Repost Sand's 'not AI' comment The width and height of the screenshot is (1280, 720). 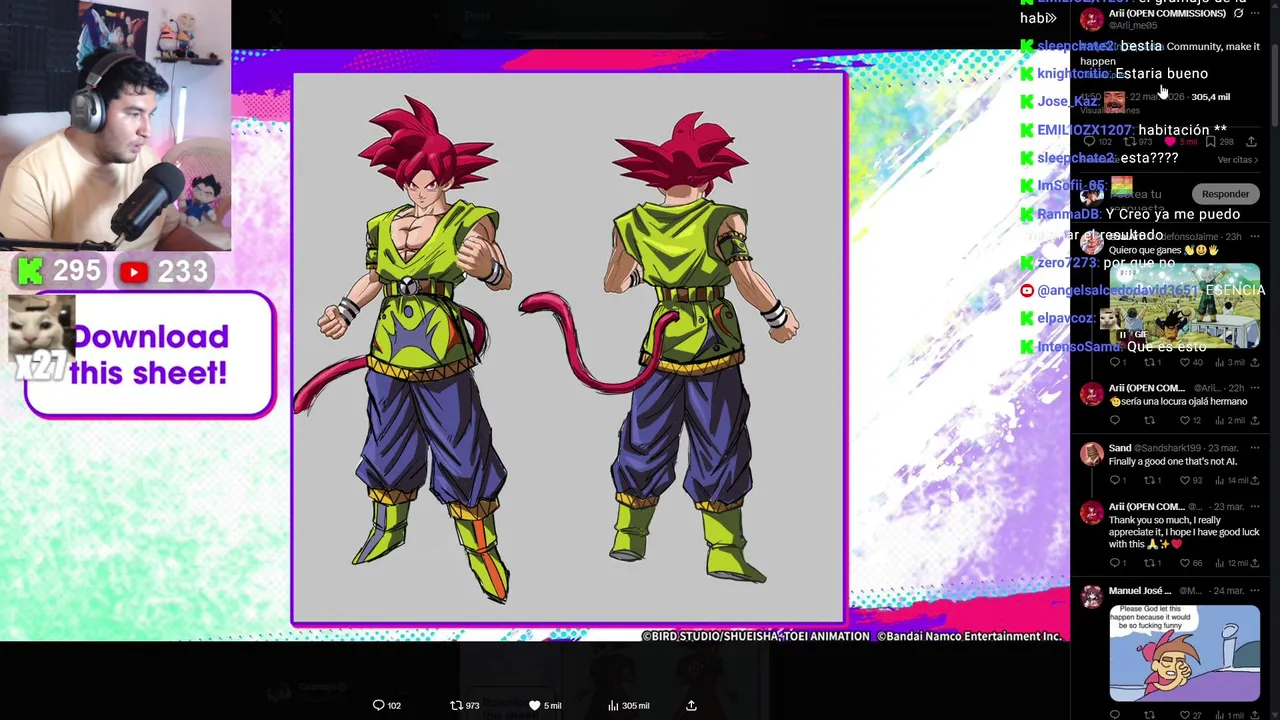coord(1149,481)
